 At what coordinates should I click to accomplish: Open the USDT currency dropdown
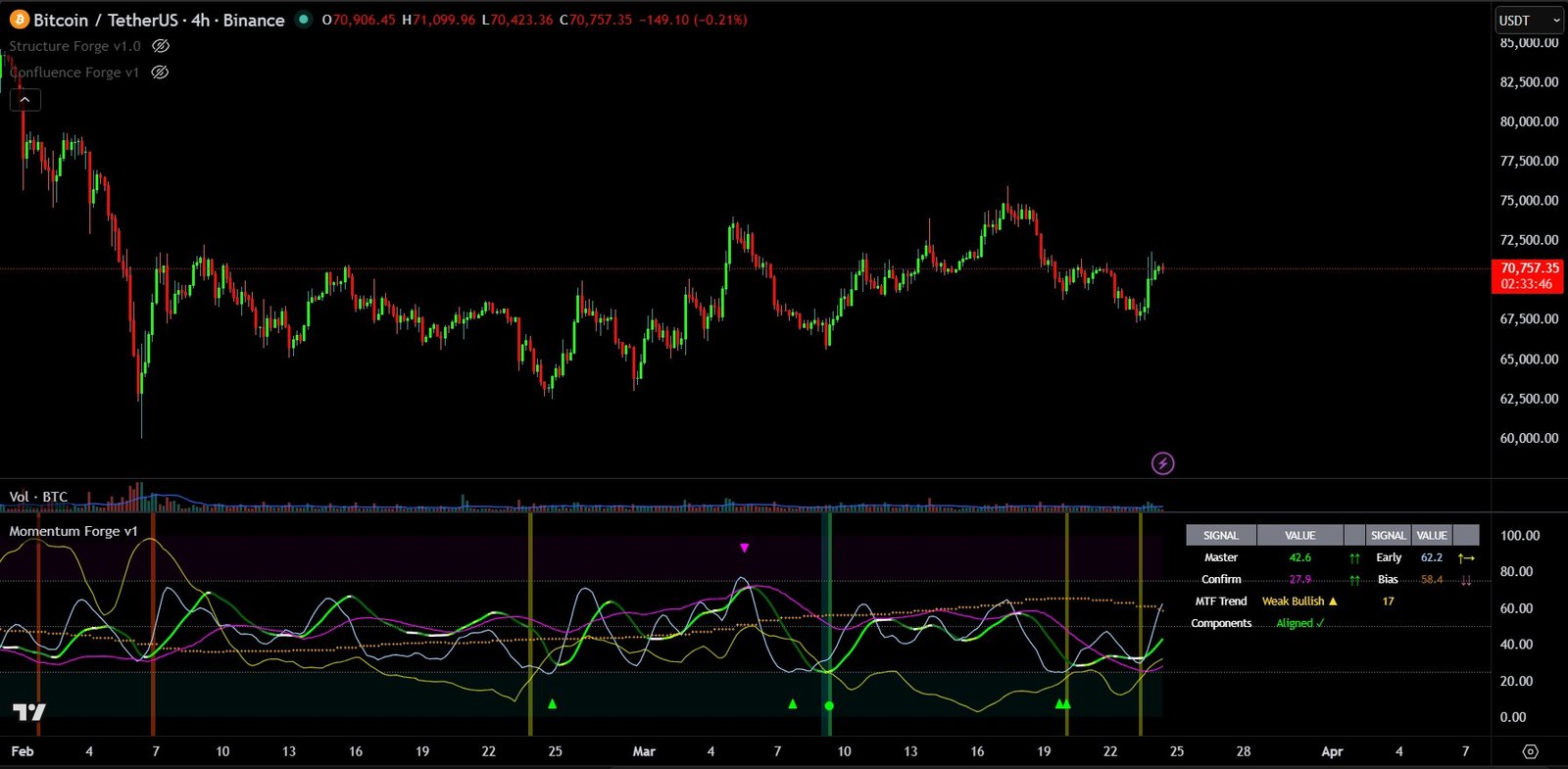pos(1529,20)
